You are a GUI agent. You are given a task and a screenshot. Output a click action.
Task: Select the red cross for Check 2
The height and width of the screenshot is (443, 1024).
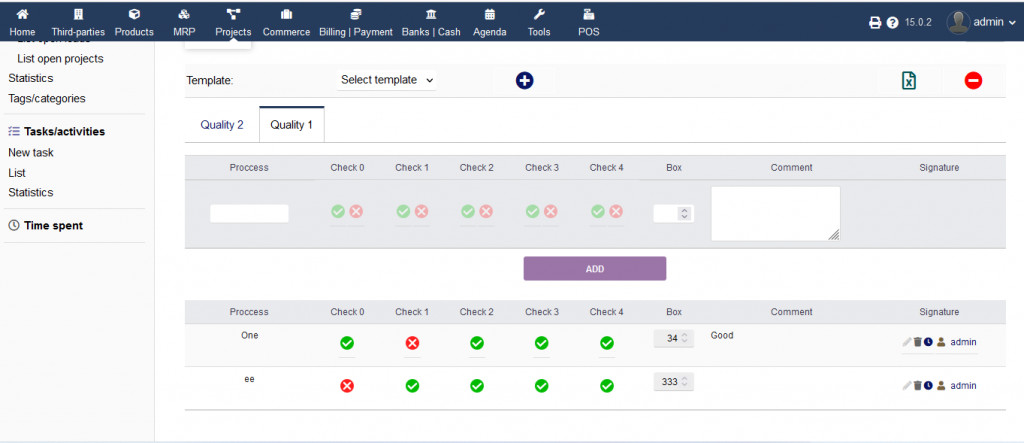(x=486, y=211)
